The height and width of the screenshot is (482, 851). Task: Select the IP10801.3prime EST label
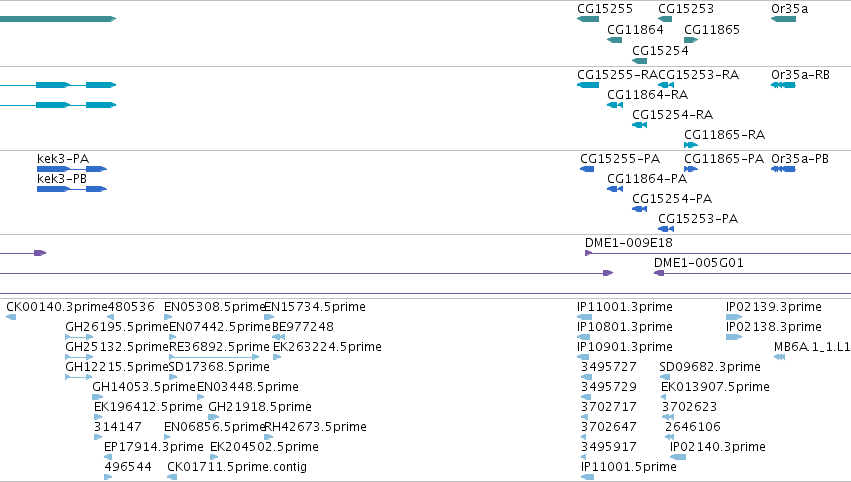[625, 327]
